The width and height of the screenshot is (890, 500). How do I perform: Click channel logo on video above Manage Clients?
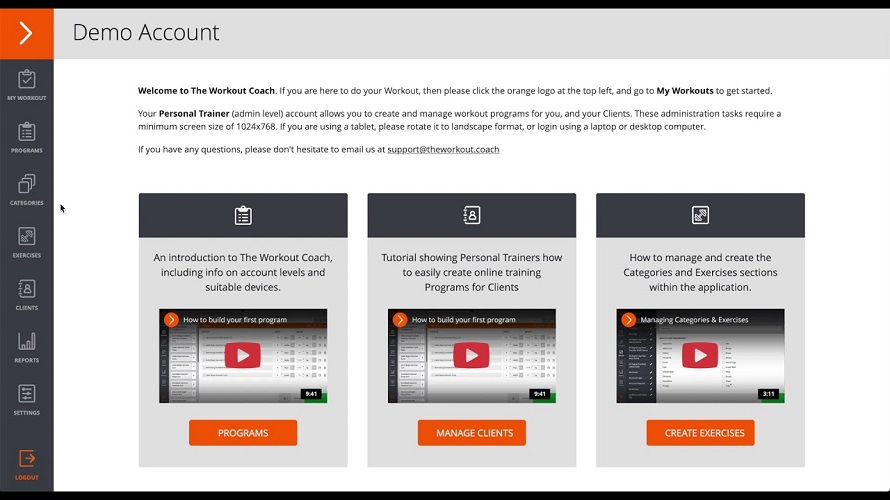[400, 320]
